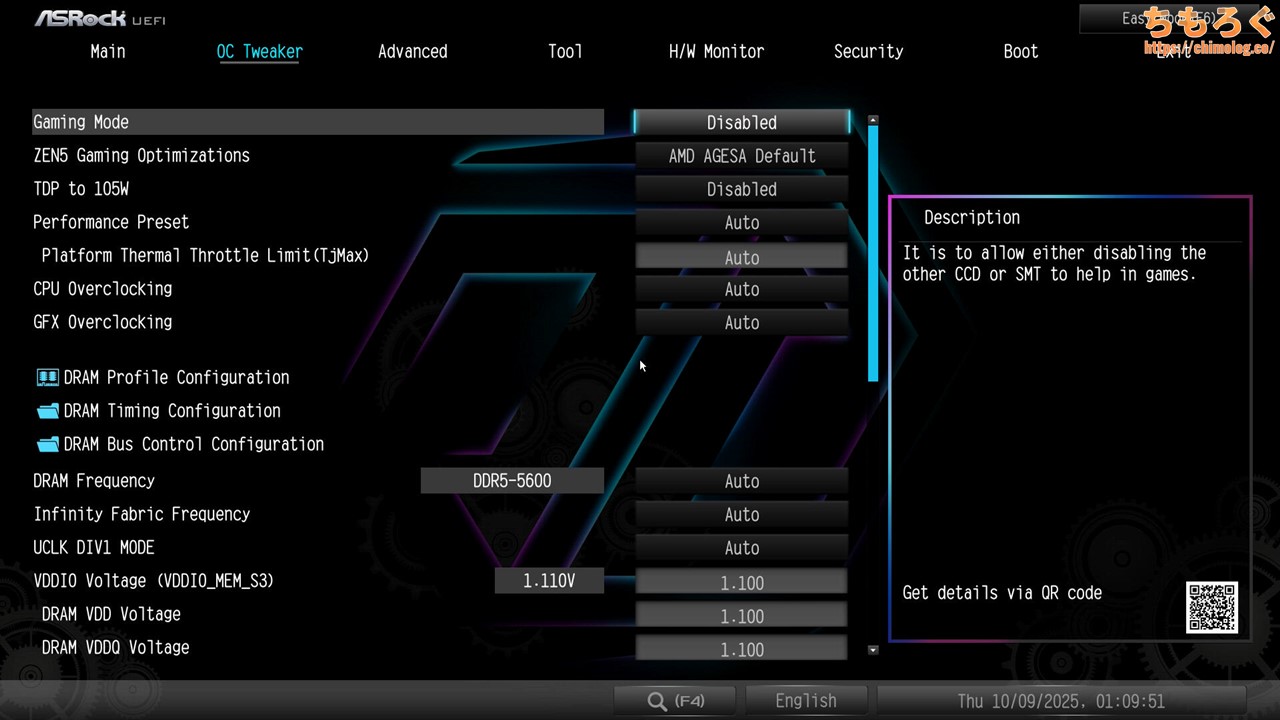Switch to the Advanced tab
Image resolution: width=1280 pixels, height=720 pixels.
(412, 52)
